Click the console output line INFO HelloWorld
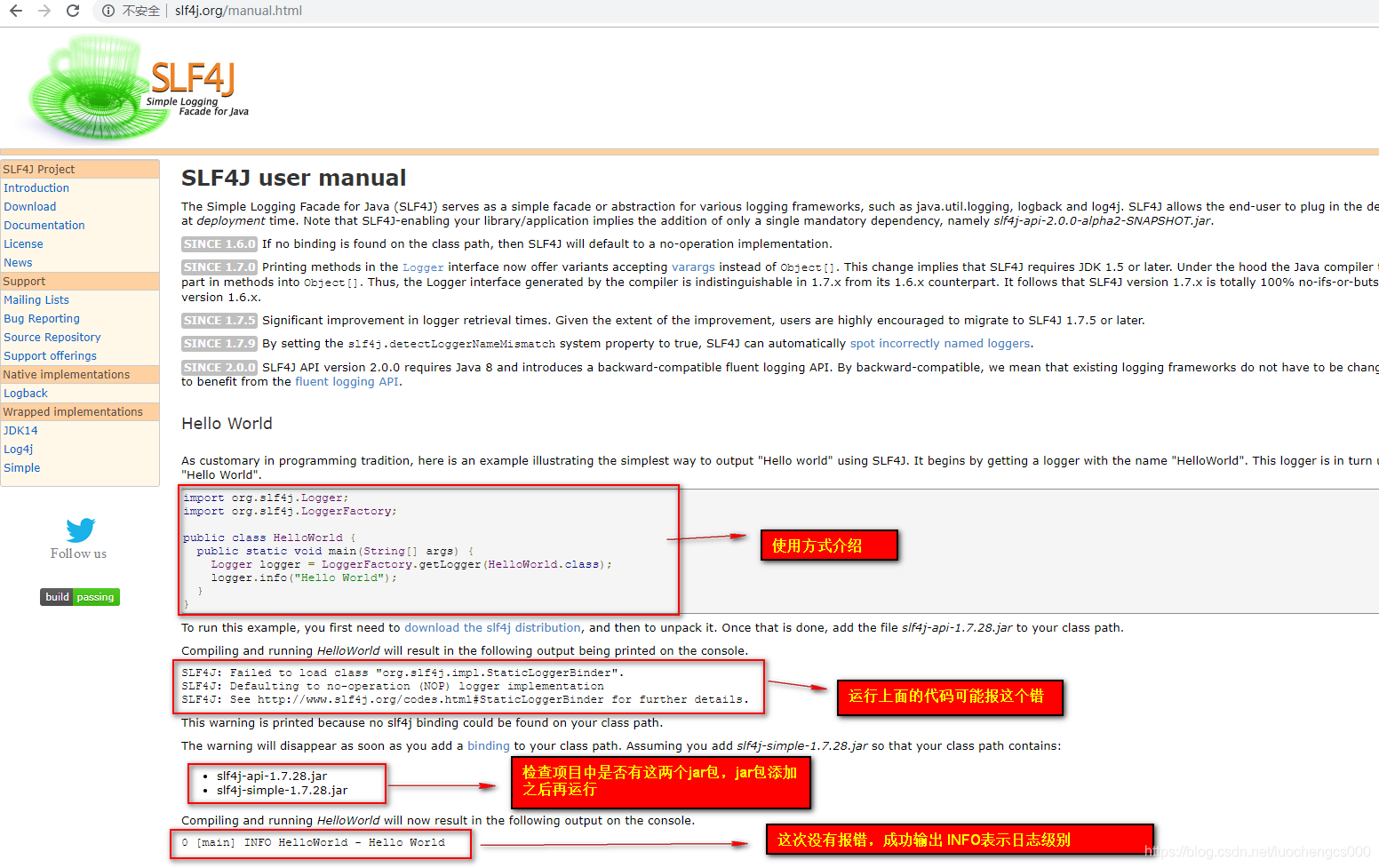Screen dimensions: 1379x868 [x=313, y=842]
